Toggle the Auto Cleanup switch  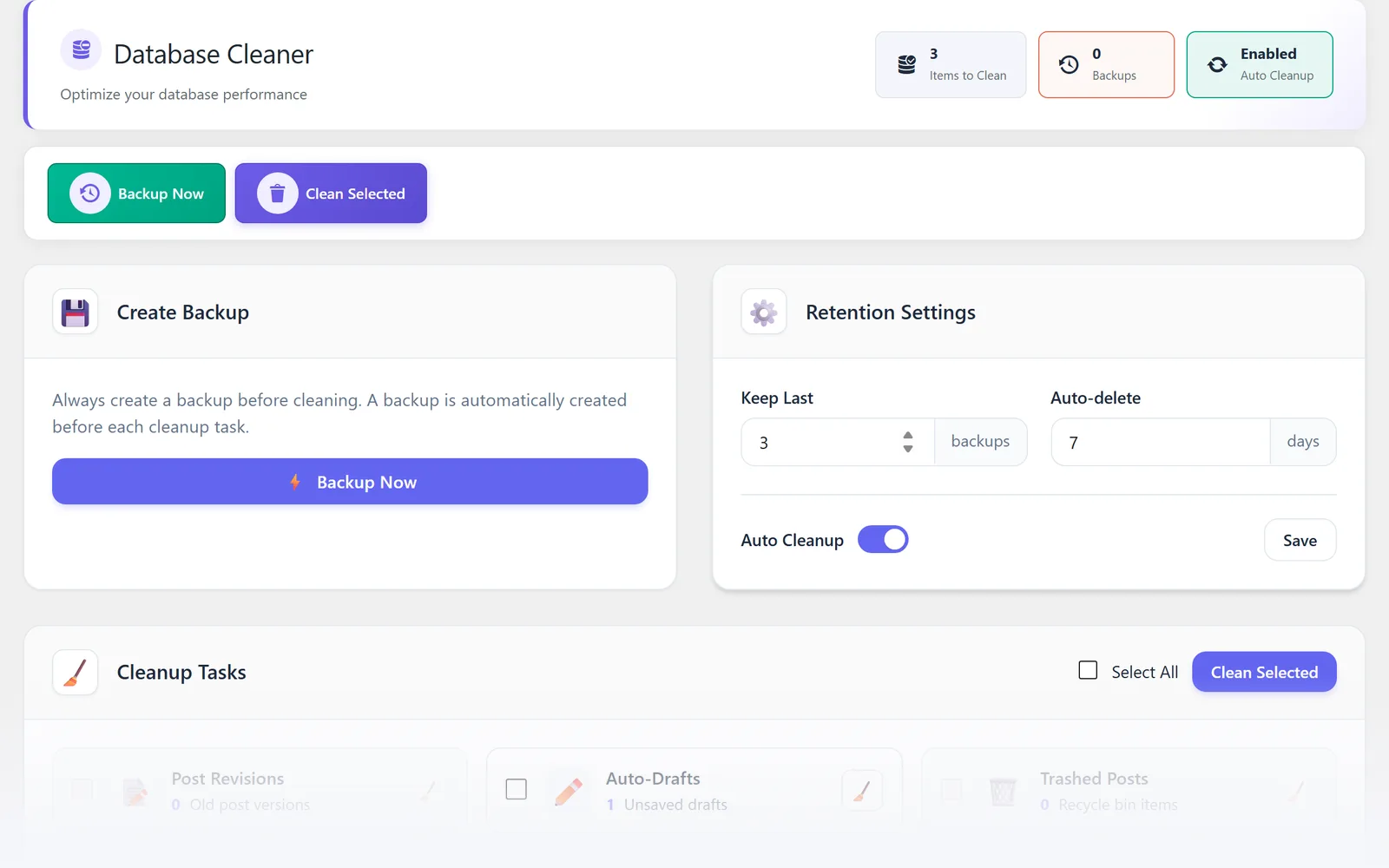point(883,539)
